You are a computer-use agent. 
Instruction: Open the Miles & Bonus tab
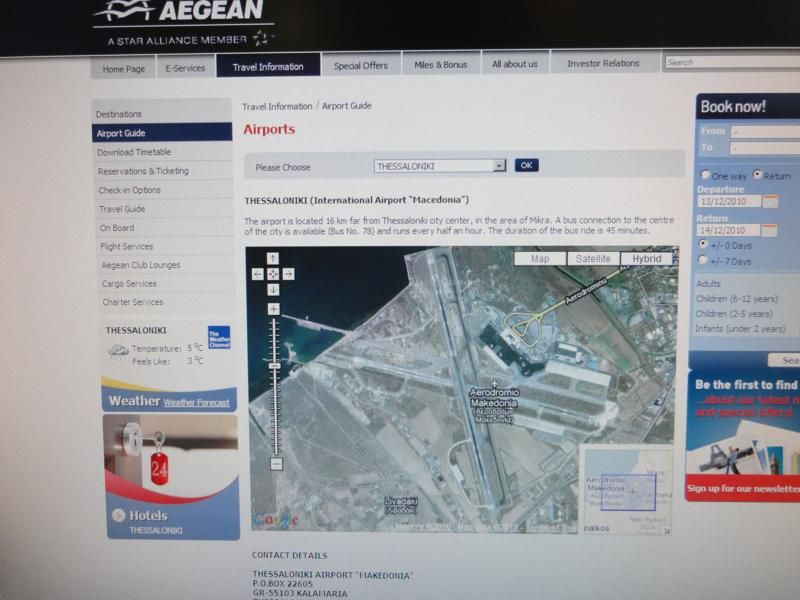pyautogui.click(x=441, y=64)
